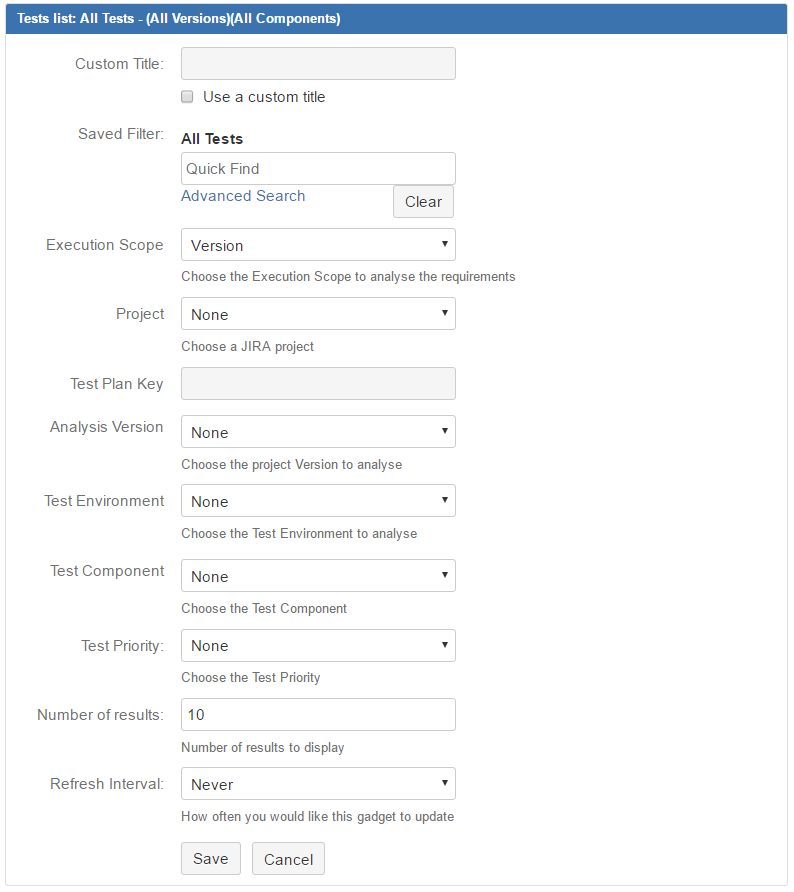Enable the Use a custom title checkbox
The image size is (794, 892).
(x=187, y=97)
